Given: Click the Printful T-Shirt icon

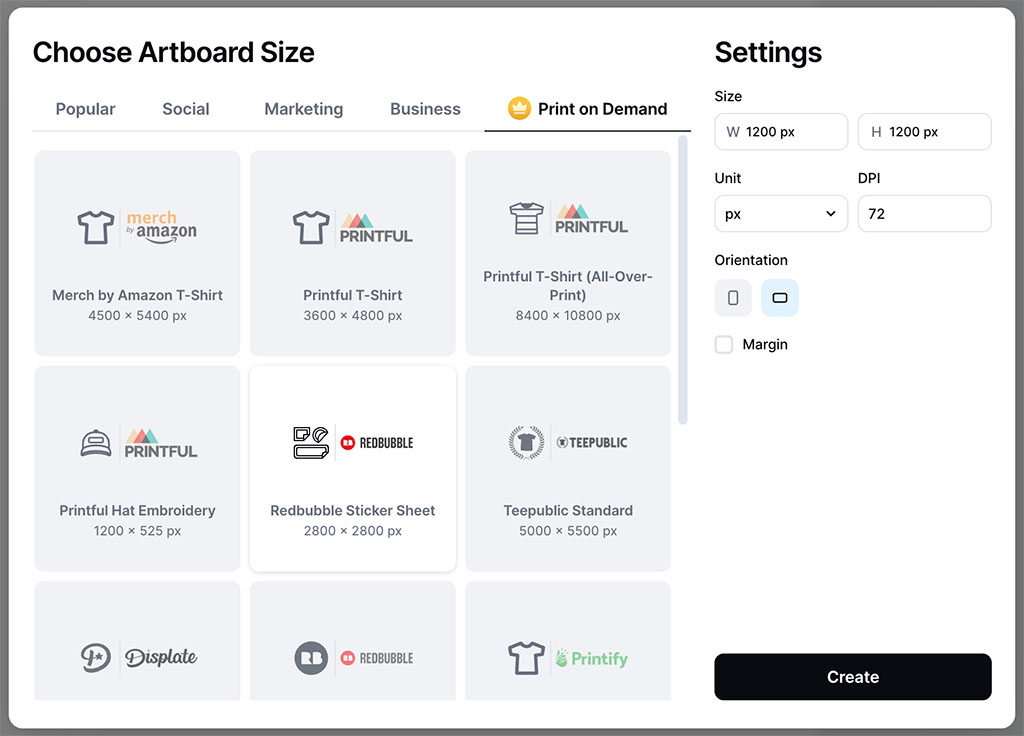Looking at the screenshot, I should tap(311, 227).
